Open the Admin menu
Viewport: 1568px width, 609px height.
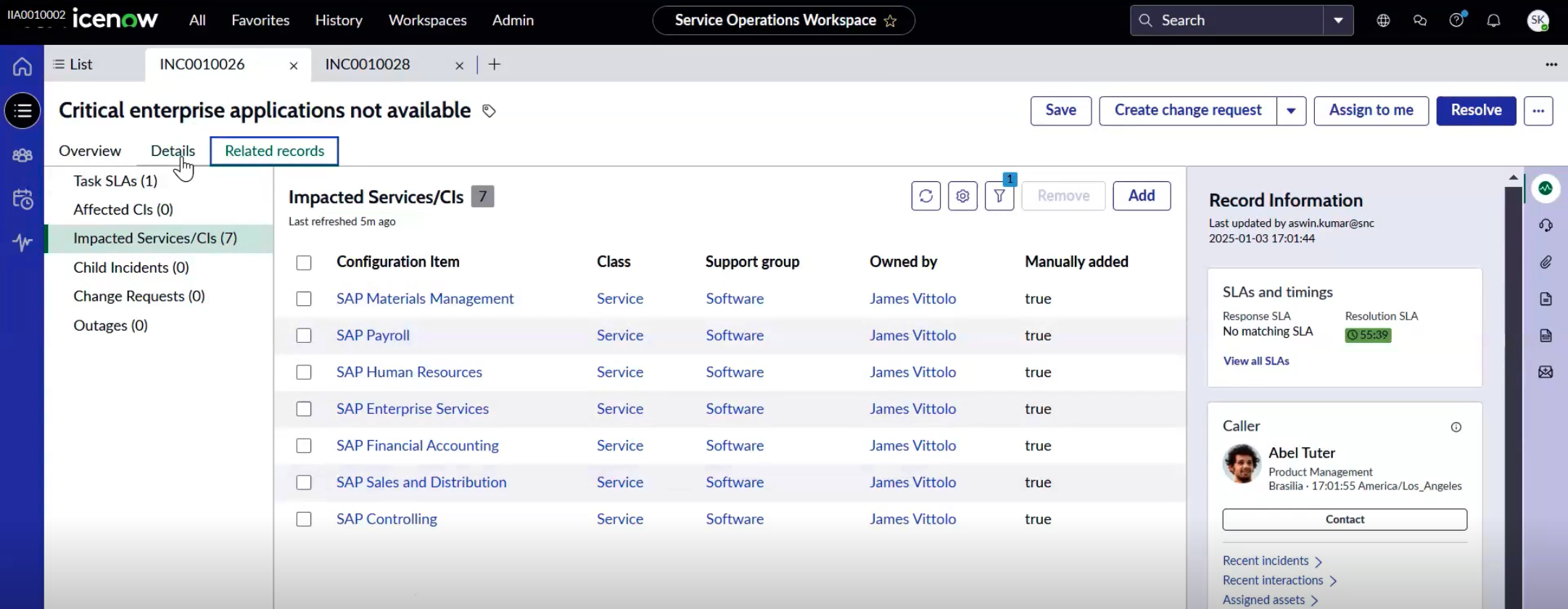point(513,20)
